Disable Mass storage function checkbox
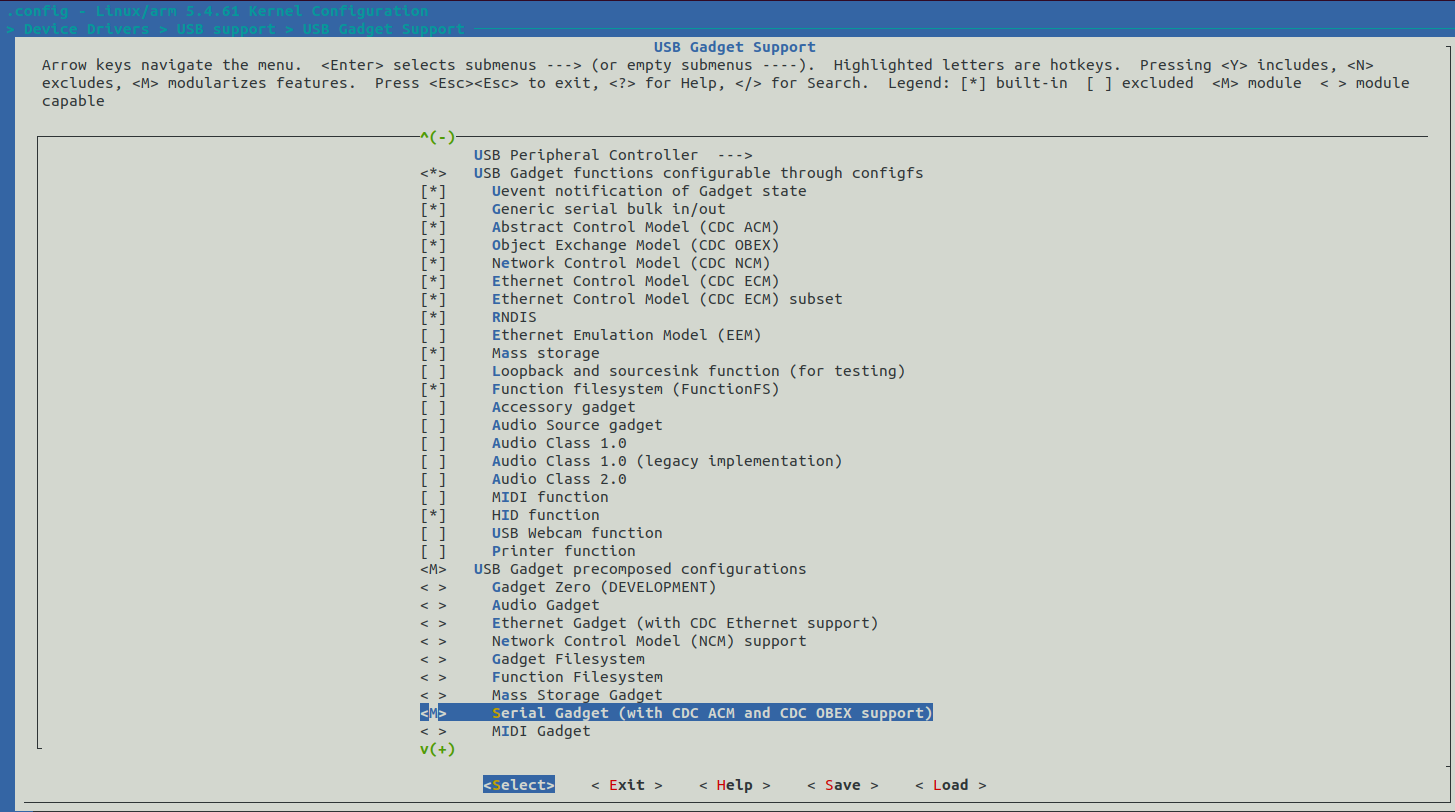This screenshot has width=1455, height=812. point(433,353)
